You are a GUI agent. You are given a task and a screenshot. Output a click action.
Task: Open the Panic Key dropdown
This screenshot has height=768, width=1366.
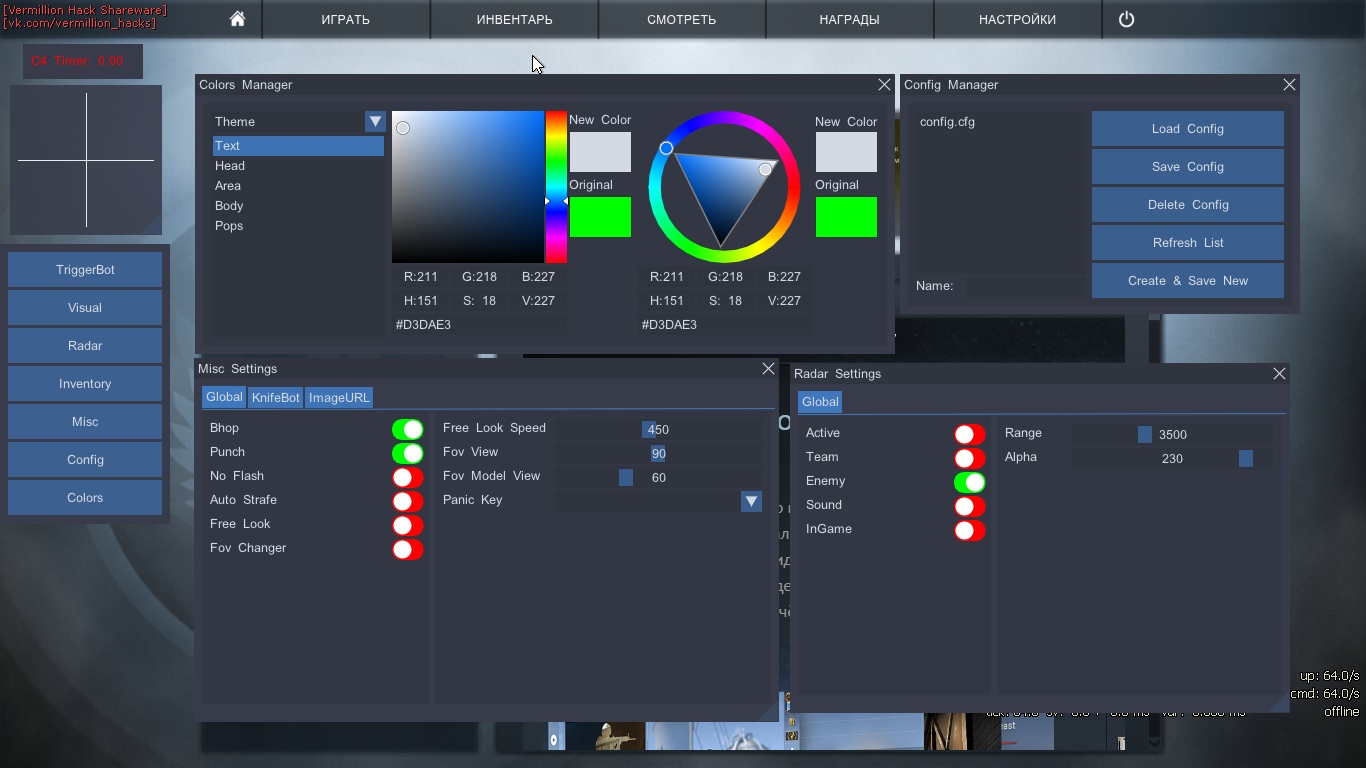(751, 501)
